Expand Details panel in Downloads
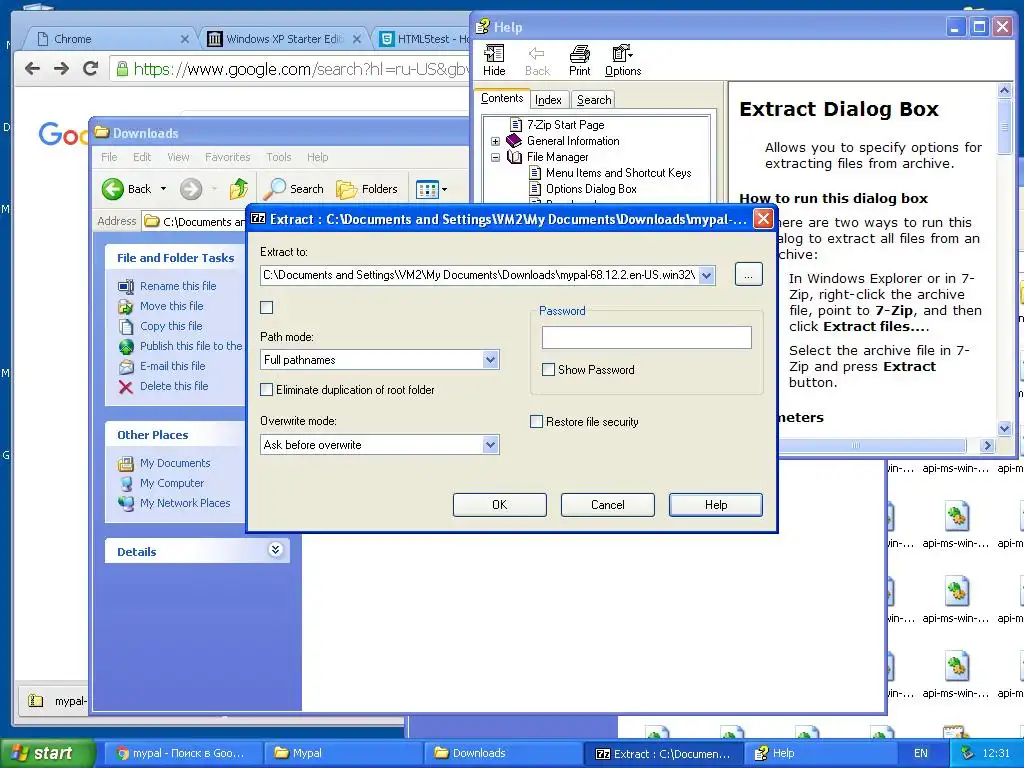 tap(275, 550)
